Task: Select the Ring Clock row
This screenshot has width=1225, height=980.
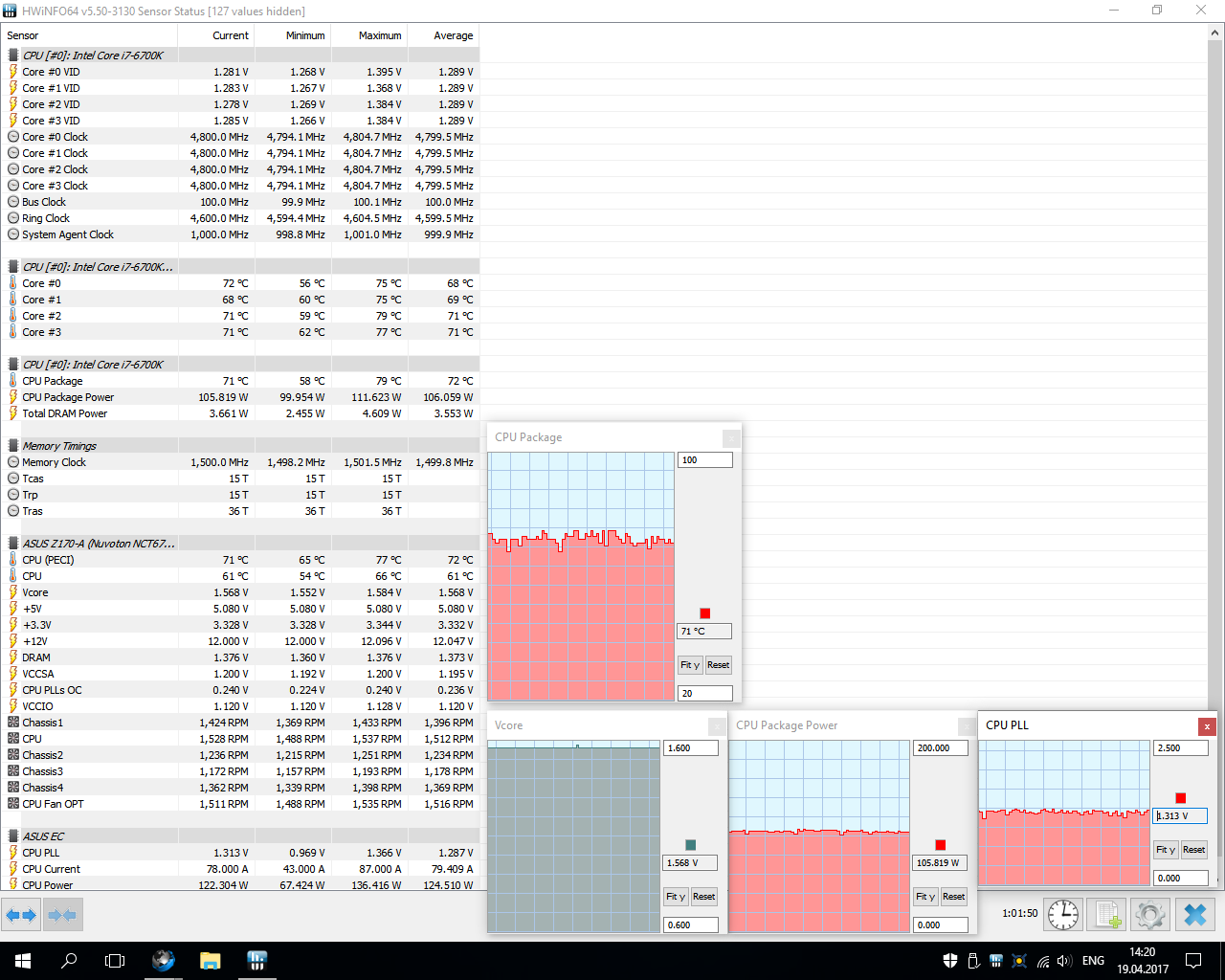Action: point(240,218)
